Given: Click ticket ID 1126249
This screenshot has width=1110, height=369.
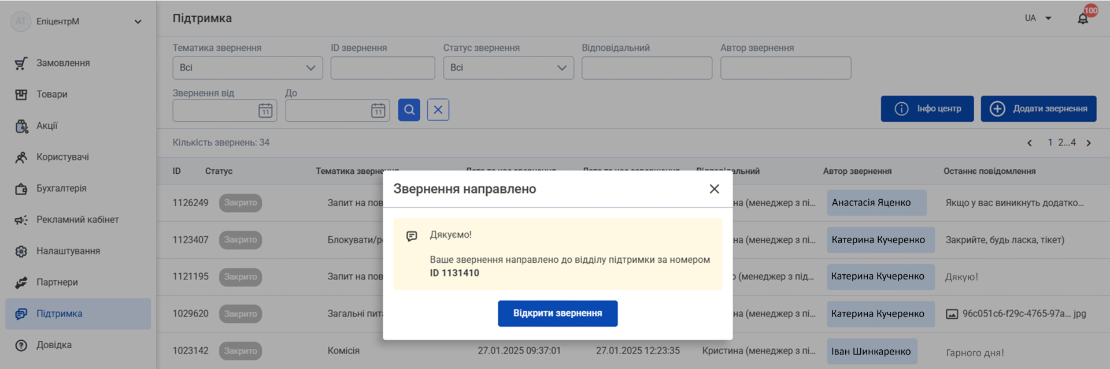Looking at the screenshot, I should coord(190,203).
